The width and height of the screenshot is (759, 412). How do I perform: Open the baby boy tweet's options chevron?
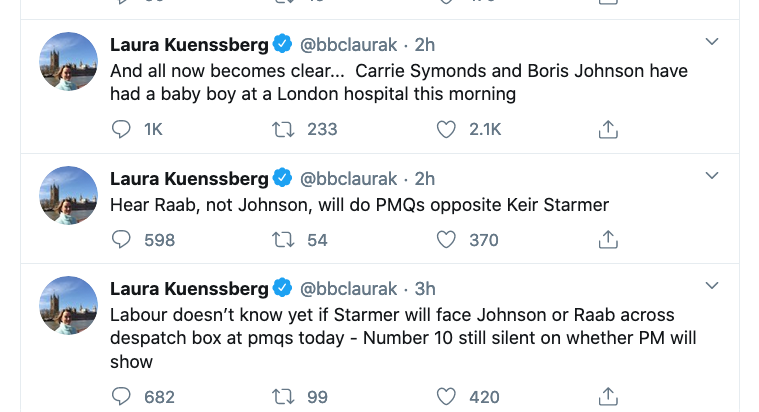point(712,43)
